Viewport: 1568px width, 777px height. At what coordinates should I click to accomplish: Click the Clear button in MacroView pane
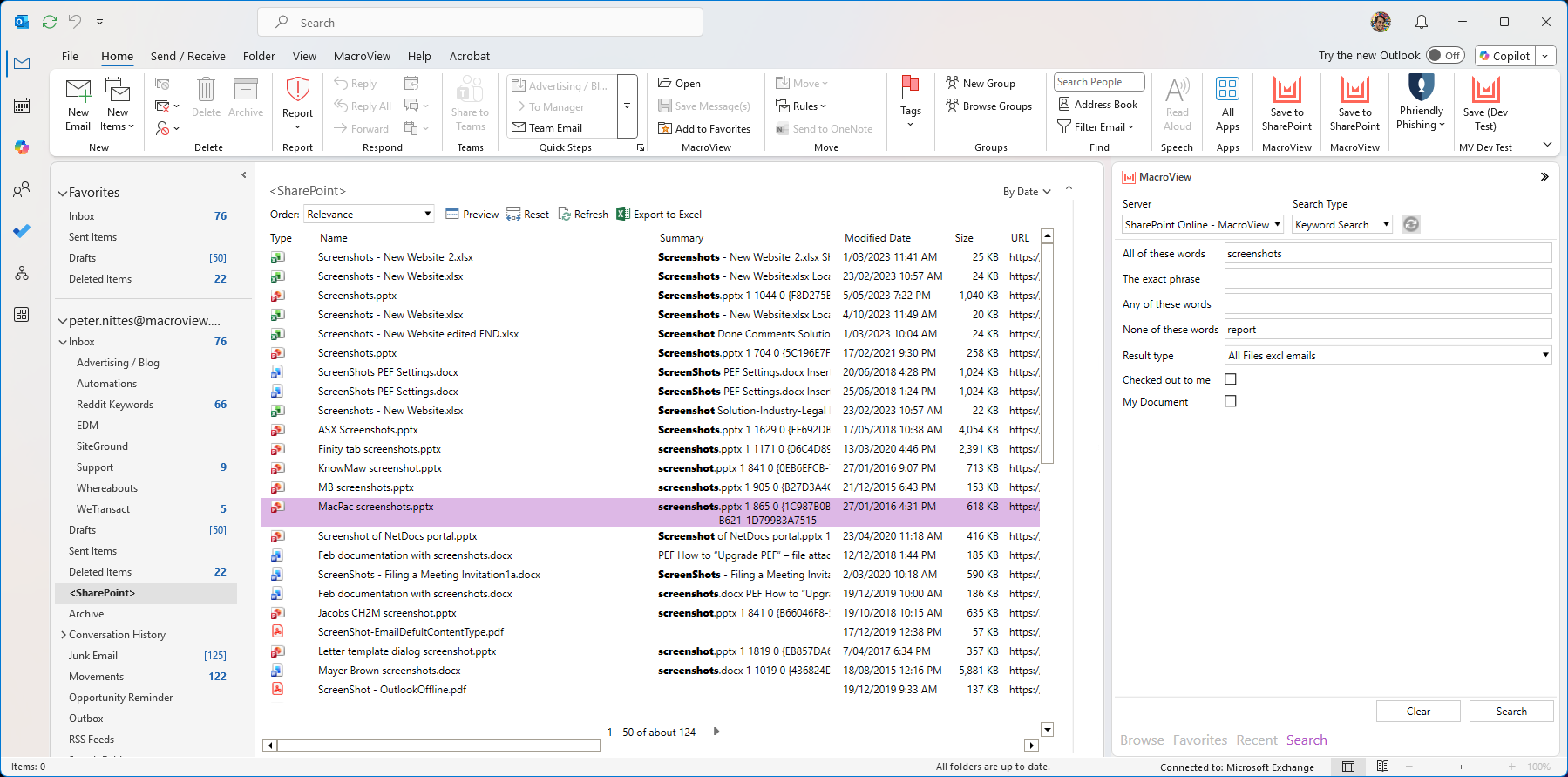pyautogui.click(x=1418, y=712)
